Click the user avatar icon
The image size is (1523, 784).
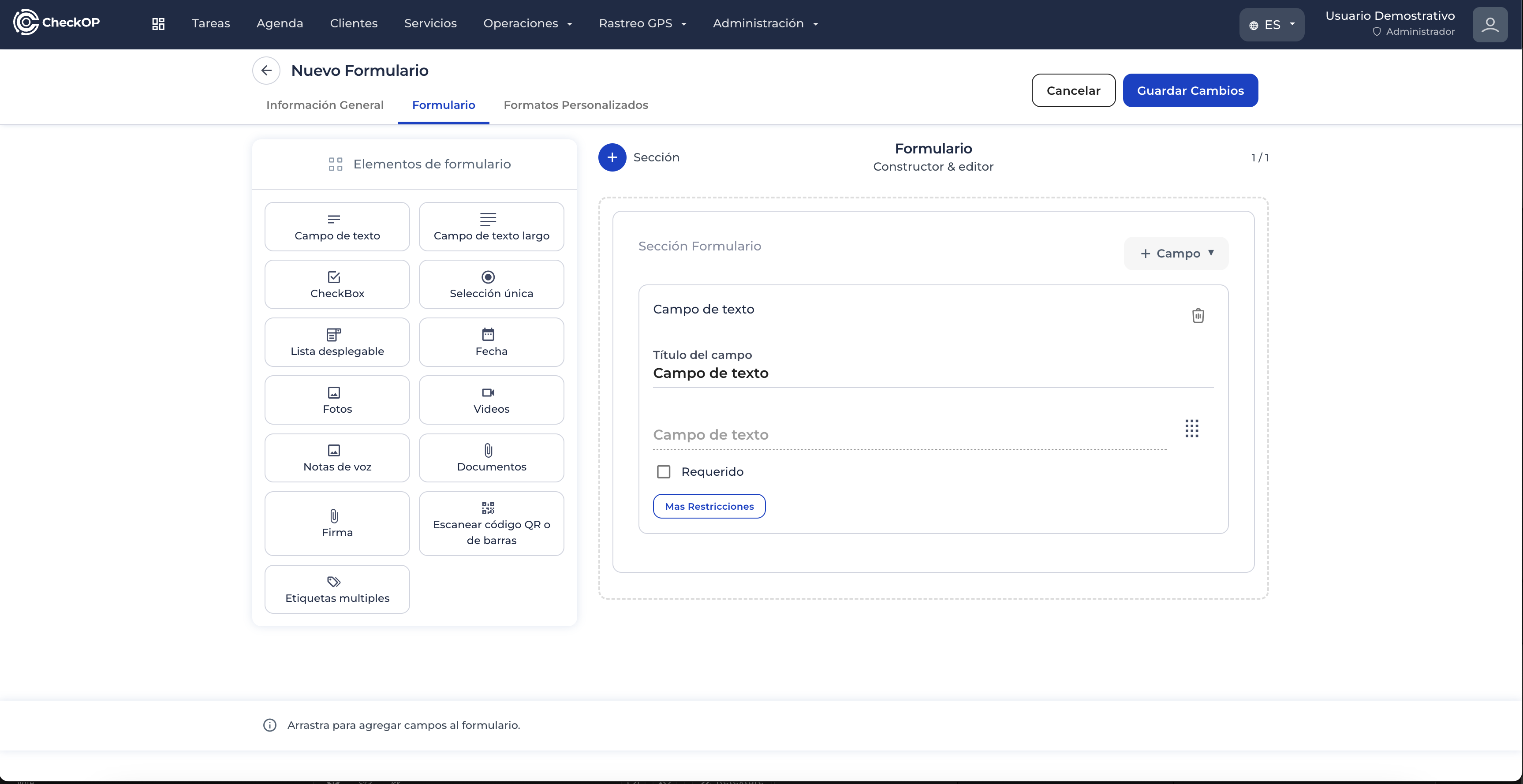tap(1489, 25)
